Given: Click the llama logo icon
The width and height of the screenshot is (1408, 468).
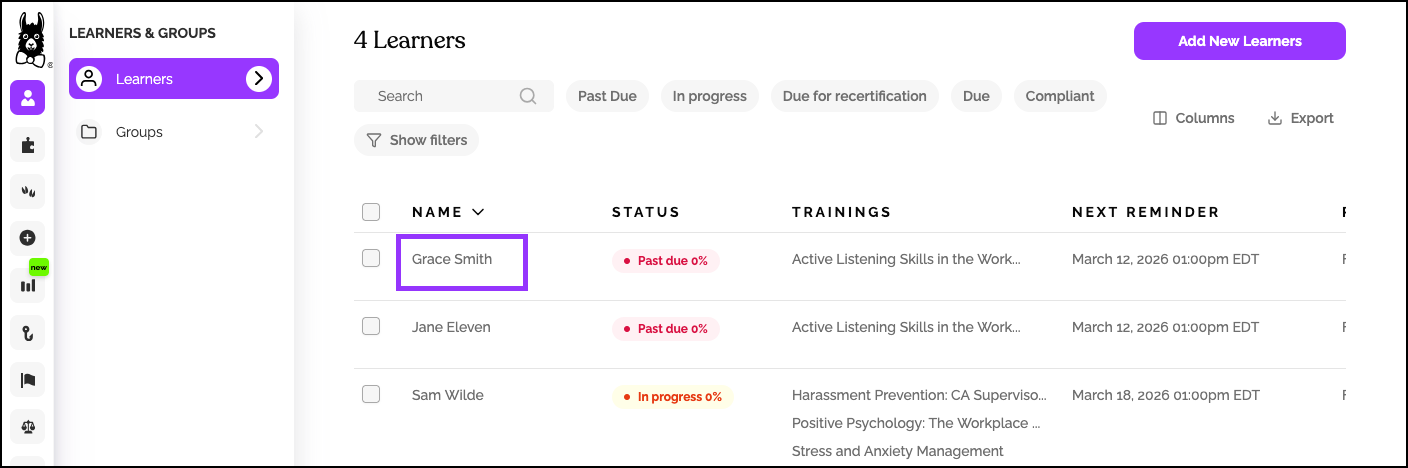Looking at the screenshot, I should pyautogui.click(x=28, y=40).
